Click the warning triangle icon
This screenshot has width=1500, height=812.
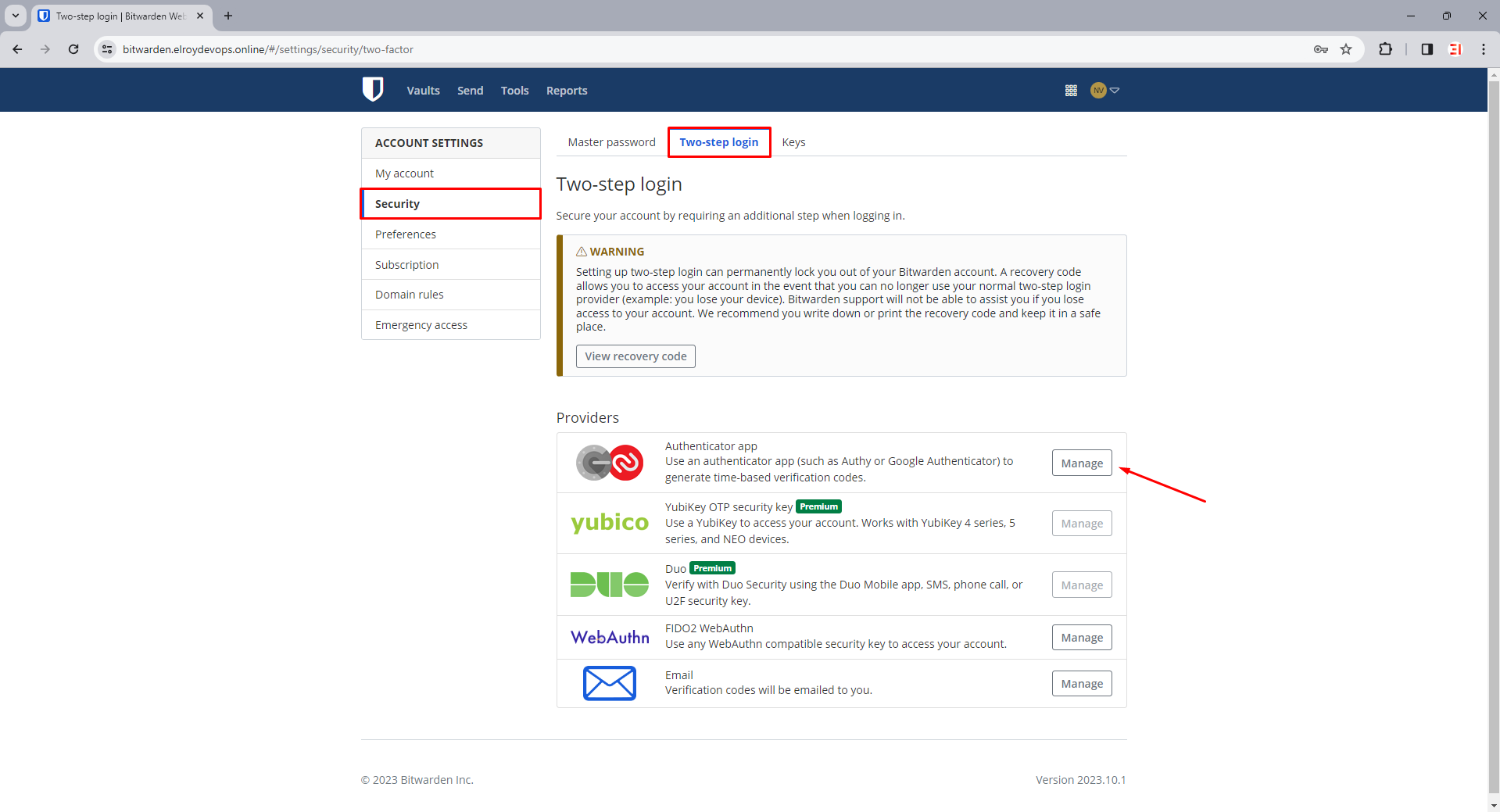[582, 252]
